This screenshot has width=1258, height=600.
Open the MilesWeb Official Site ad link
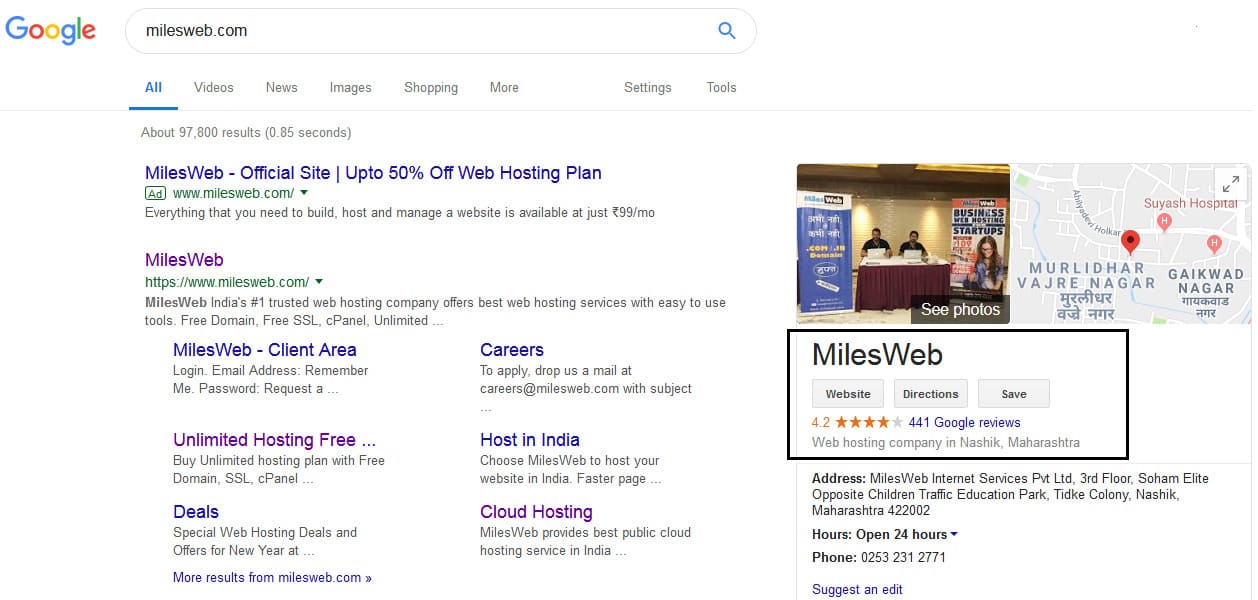click(373, 173)
